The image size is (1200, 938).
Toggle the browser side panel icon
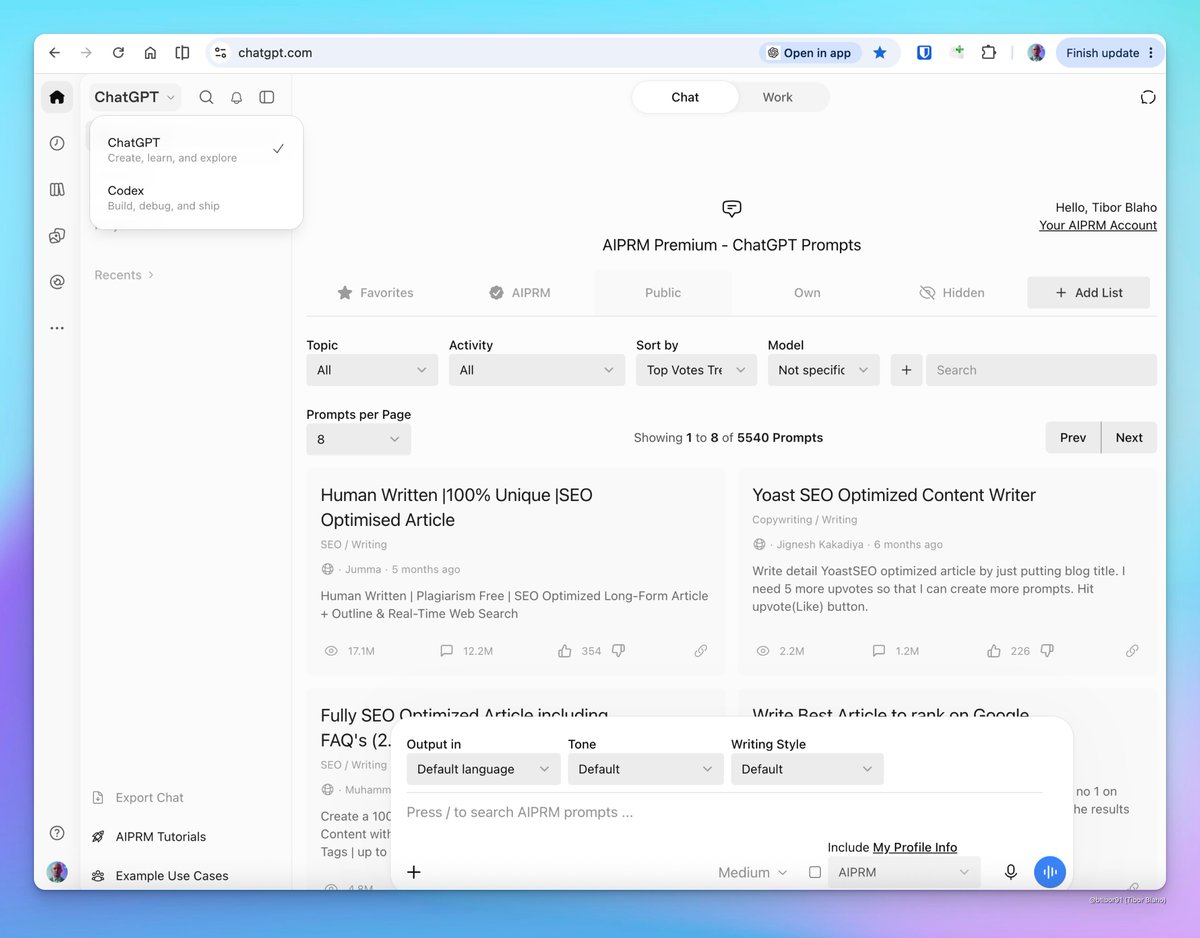182,53
